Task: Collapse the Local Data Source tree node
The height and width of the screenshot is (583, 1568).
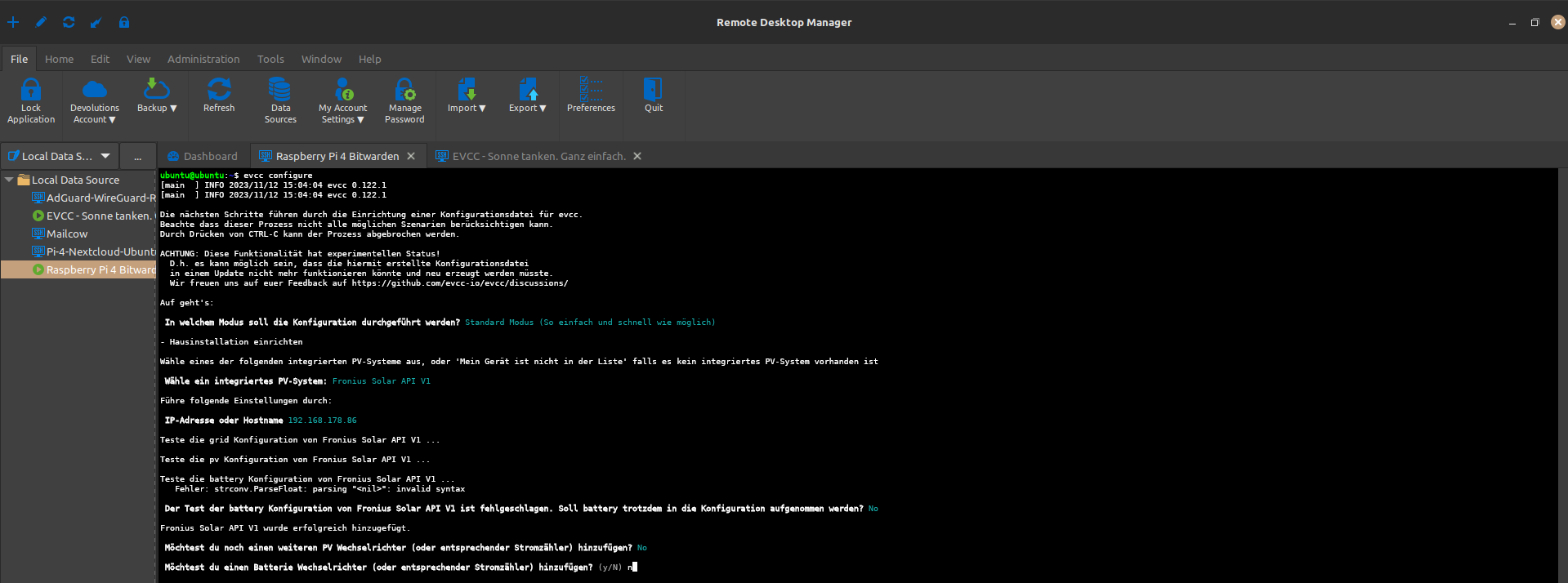Action: [9, 180]
